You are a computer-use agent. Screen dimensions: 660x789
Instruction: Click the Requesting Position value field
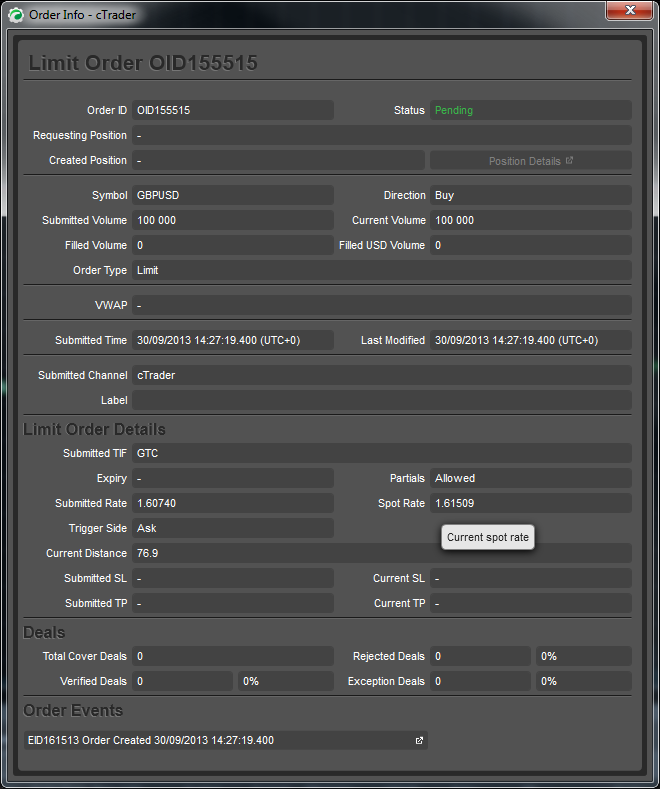point(382,135)
